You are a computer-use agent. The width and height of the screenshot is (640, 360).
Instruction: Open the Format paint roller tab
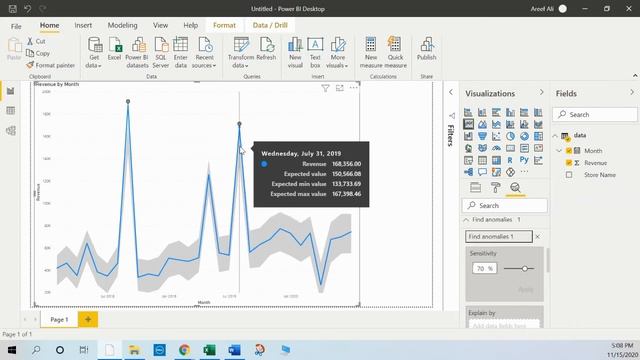point(496,187)
